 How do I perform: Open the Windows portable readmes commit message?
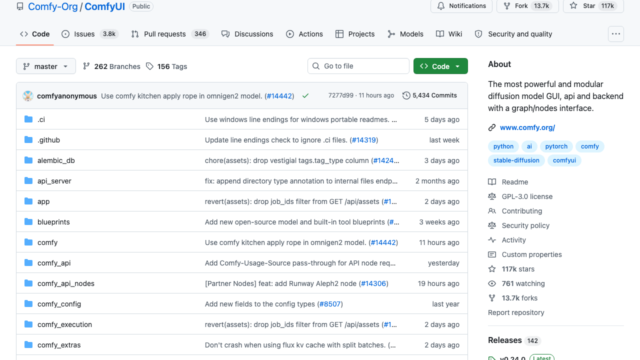(x=300, y=120)
